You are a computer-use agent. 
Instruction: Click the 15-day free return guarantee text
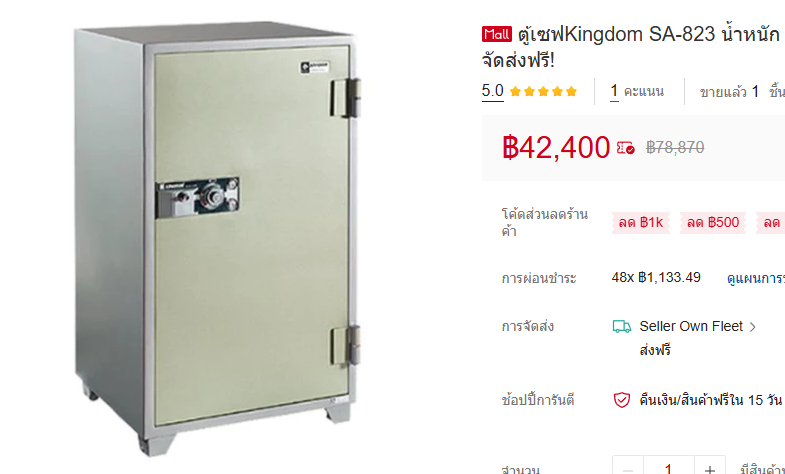[710, 400]
